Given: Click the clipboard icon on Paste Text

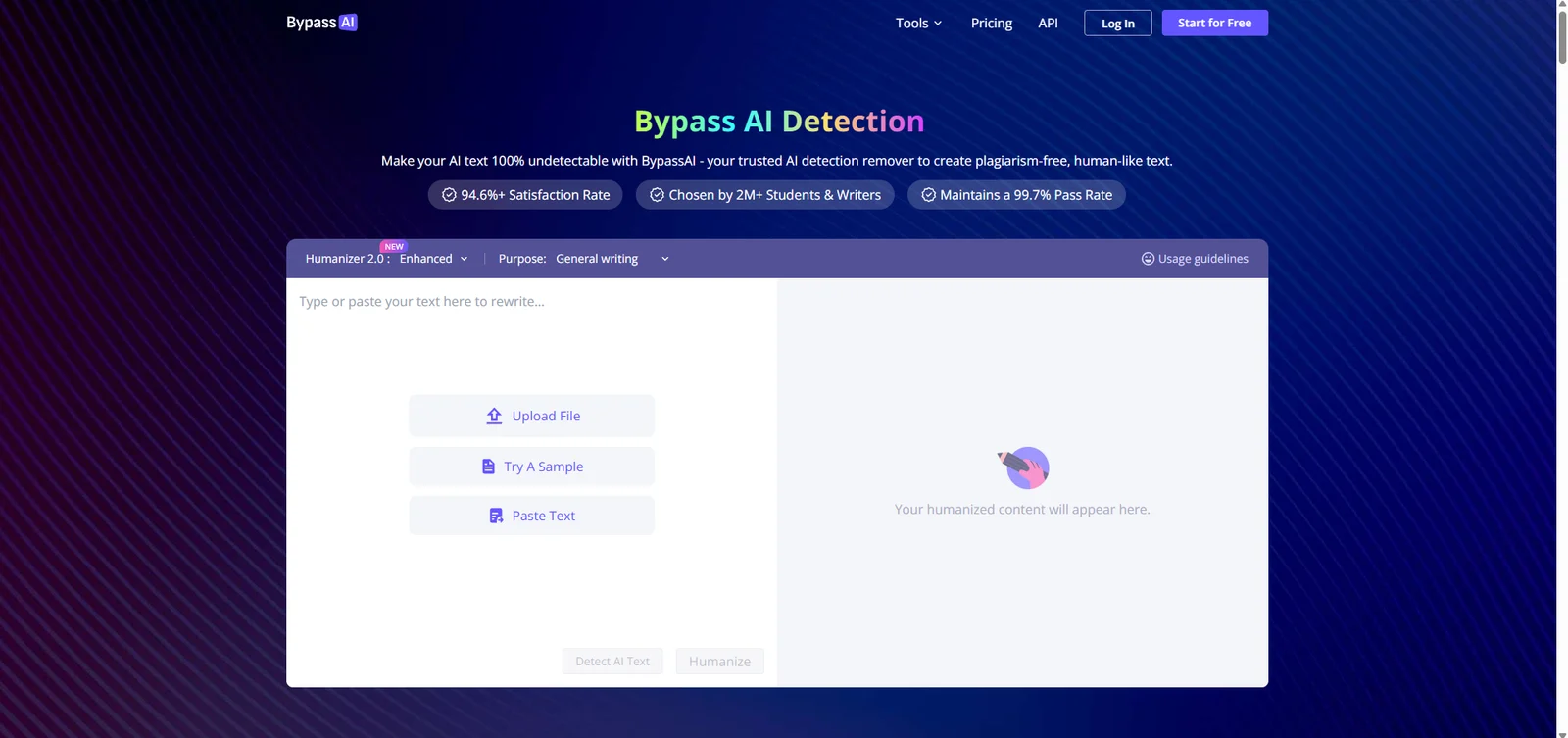Looking at the screenshot, I should tap(496, 516).
